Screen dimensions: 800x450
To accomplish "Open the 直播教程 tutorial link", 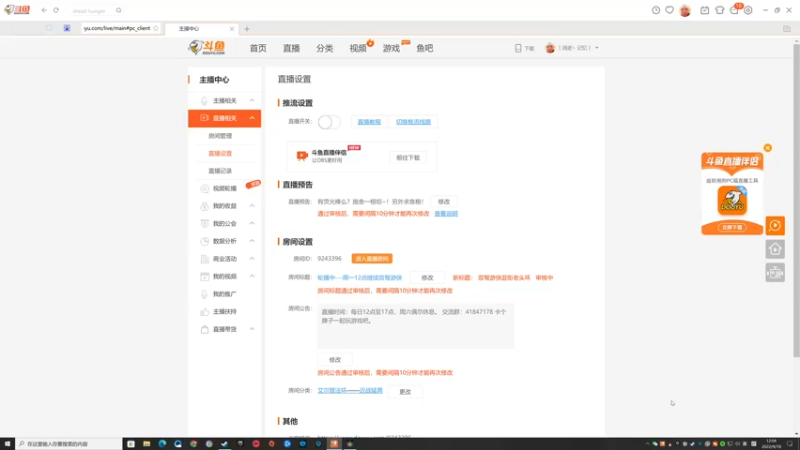I will [369, 122].
